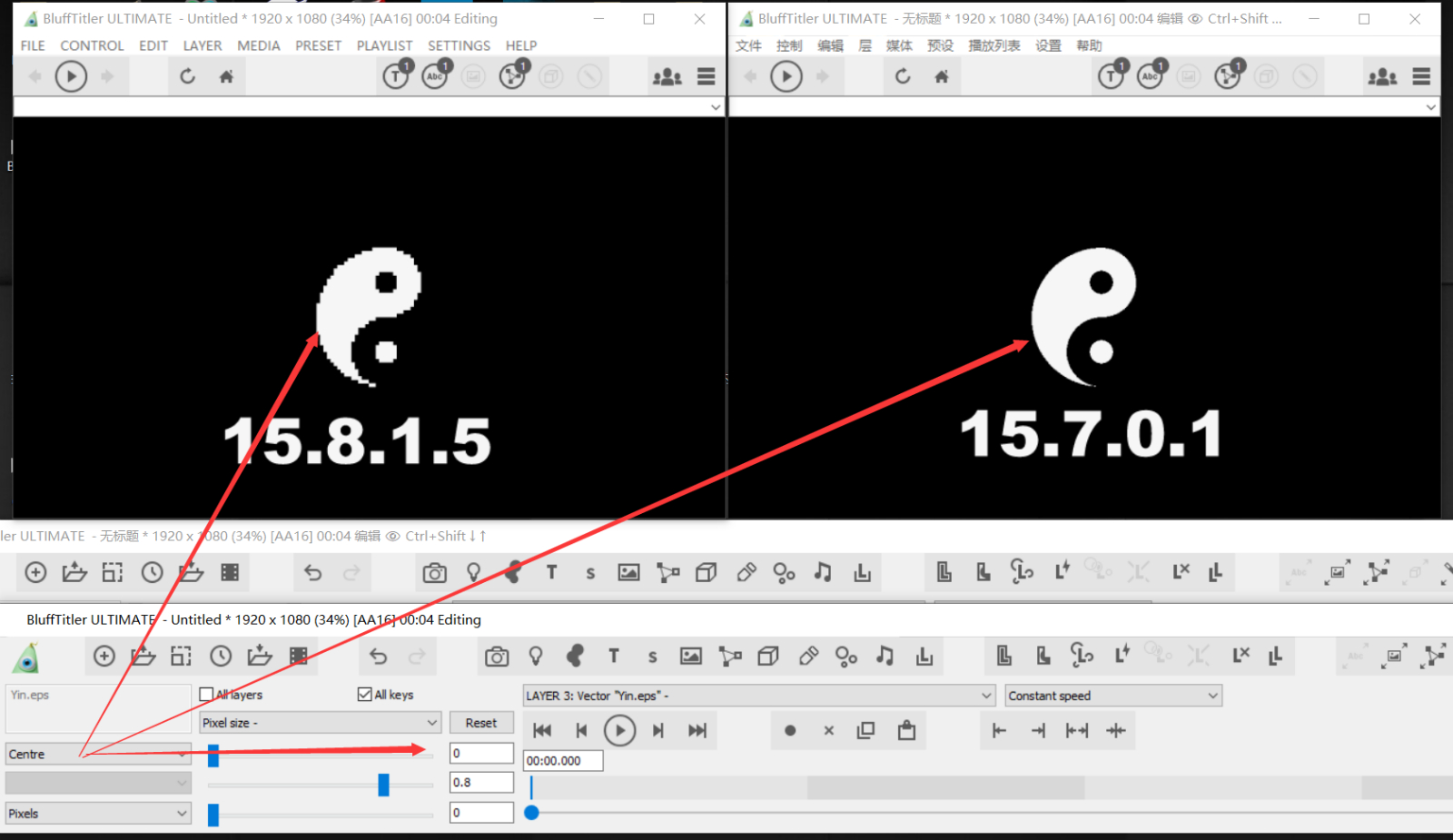Add audio music note layer in bottom window
1453x840 pixels.
pos(885,656)
